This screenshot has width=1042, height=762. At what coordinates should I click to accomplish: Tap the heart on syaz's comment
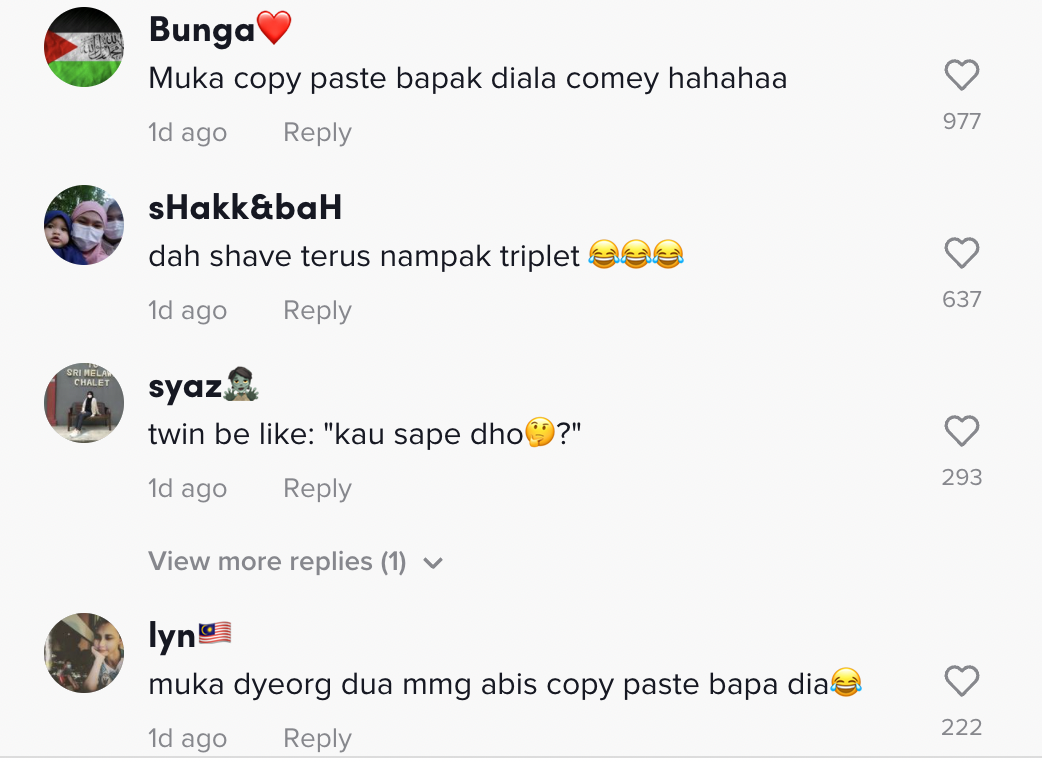tap(962, 431)
